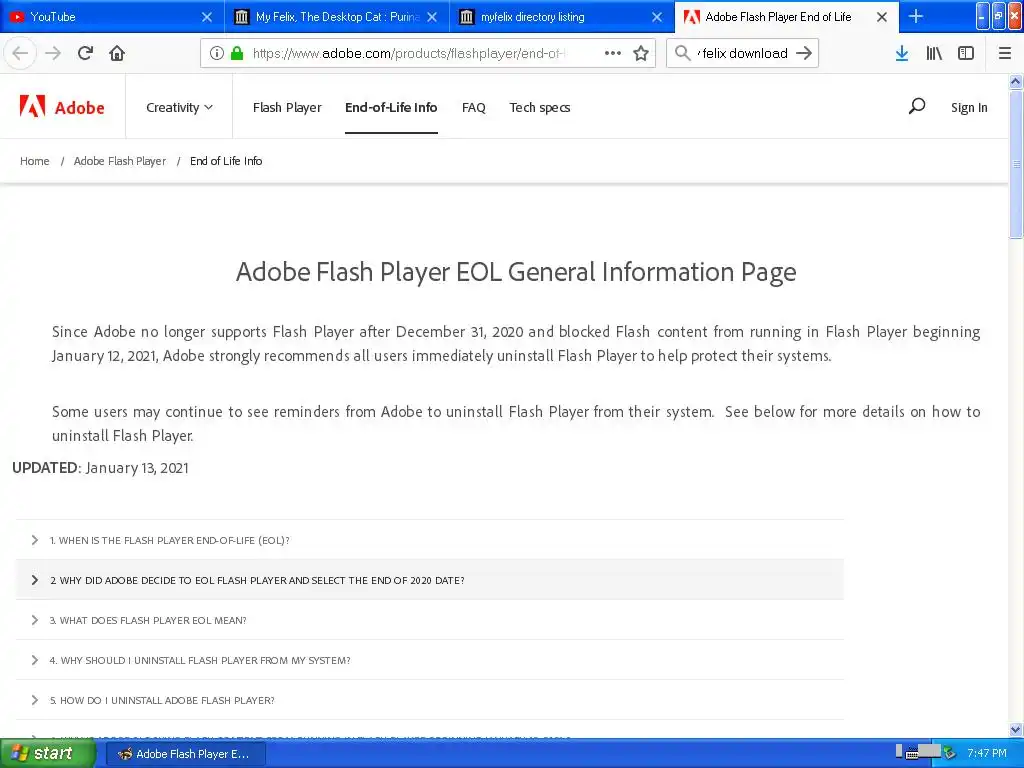Open page actions three-dot menu
Image resolution: width=1024 pixels, height=768 pixels.
tap(613, 53)
